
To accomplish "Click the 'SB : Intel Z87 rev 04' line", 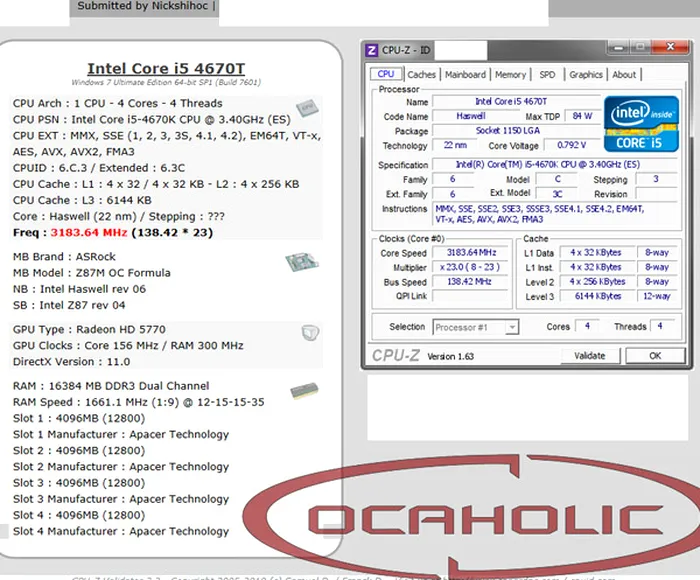I will (x=69, y=305).
